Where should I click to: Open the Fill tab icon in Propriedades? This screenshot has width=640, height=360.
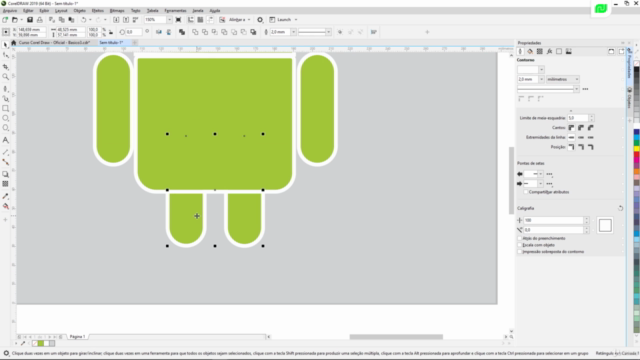click(530, 51)
